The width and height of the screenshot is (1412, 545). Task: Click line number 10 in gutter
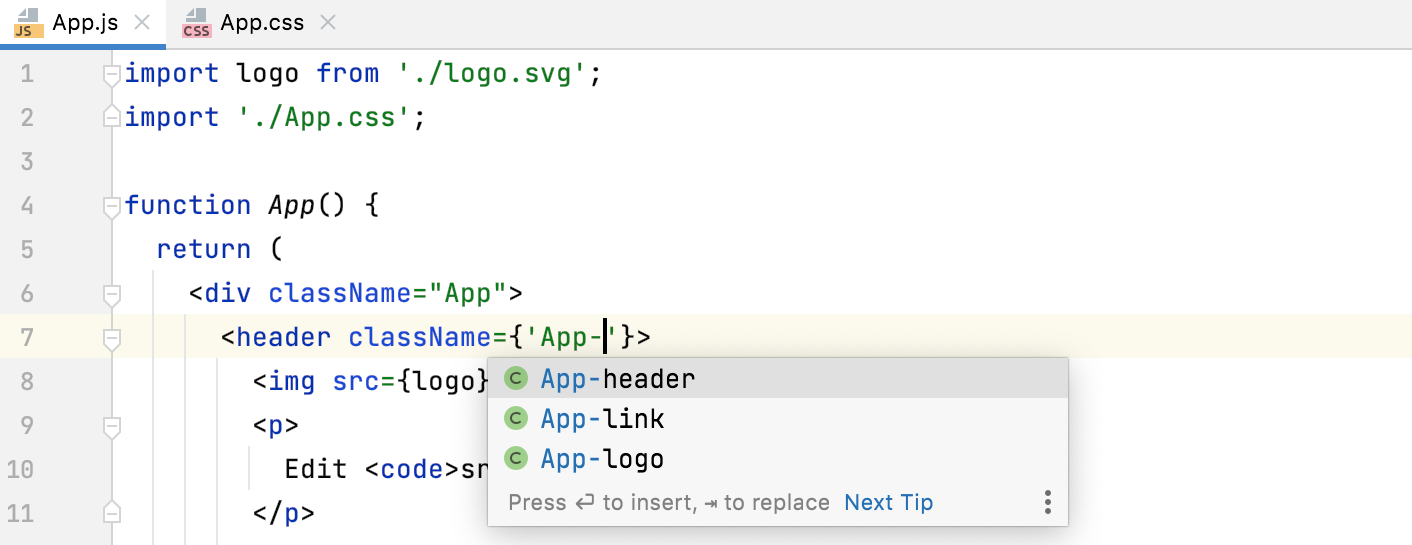coord(20,470)
